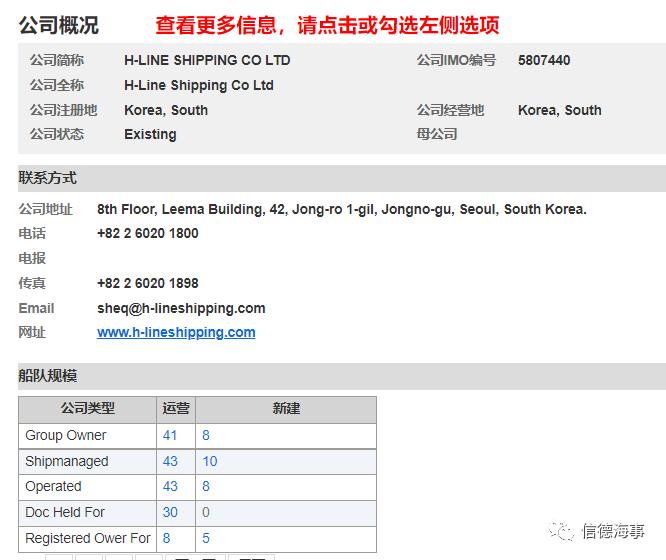Select the 公司经营地 value Korea, South
Screen dimensions: 666x560
click(560, 110)
